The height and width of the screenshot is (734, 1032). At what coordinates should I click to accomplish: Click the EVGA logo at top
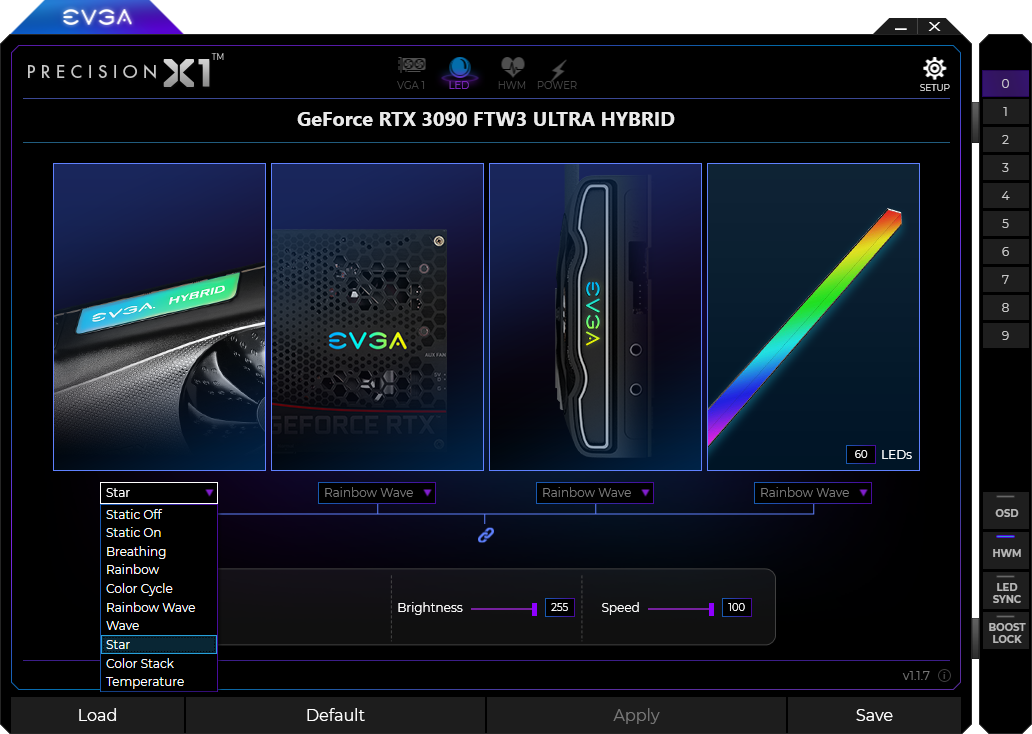coord(97,17)
